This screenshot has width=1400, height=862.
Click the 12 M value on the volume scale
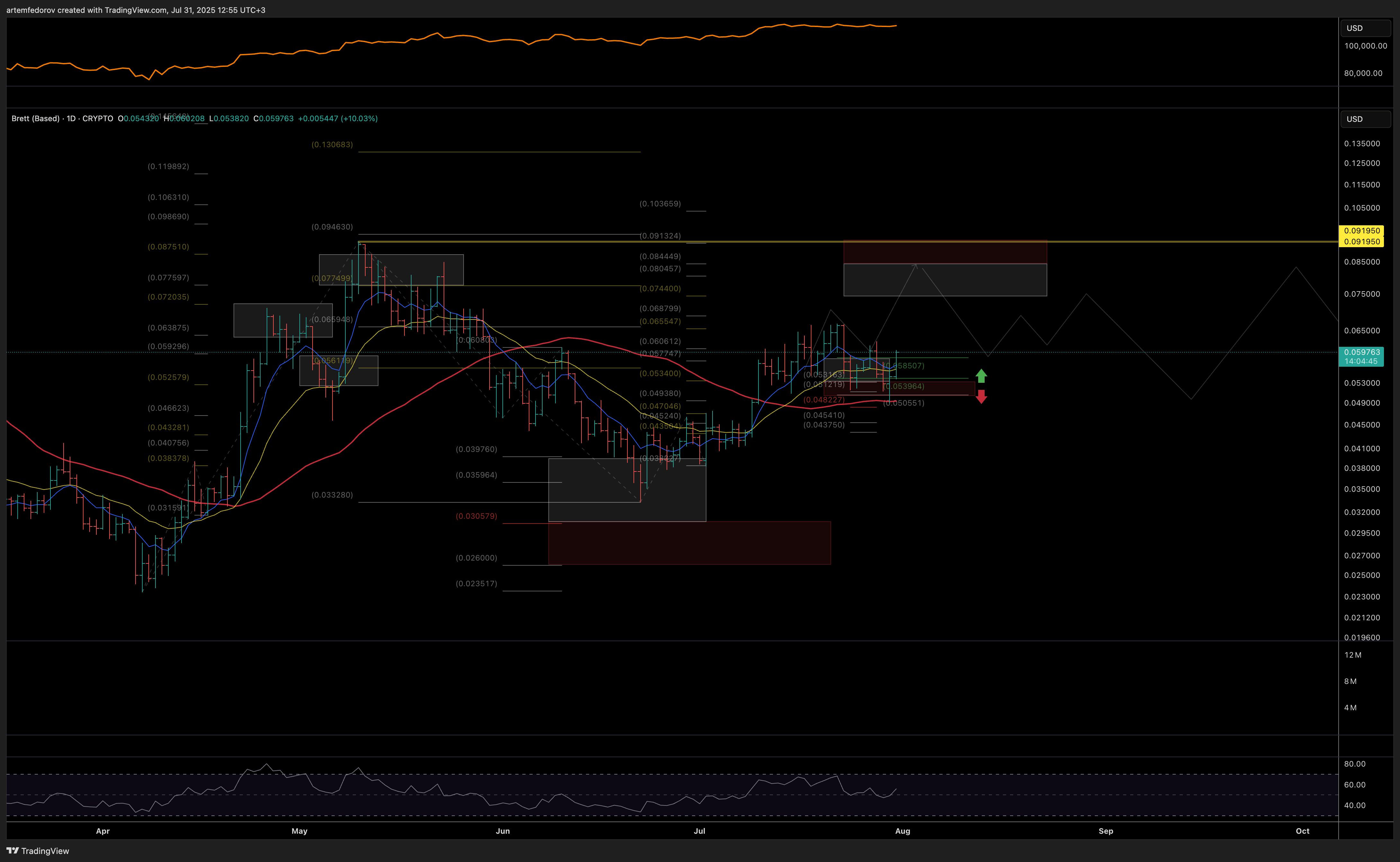click(x=1353, y=655)
